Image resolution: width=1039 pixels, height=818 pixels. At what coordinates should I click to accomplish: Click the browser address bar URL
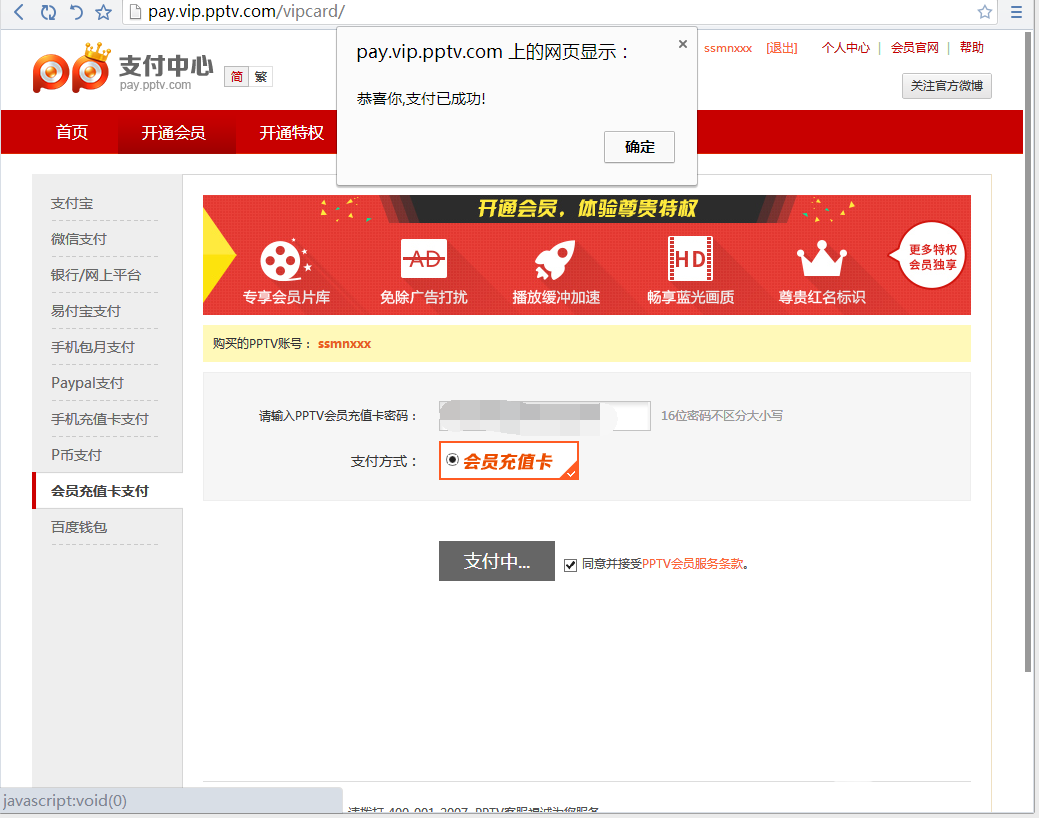(246, 12)
